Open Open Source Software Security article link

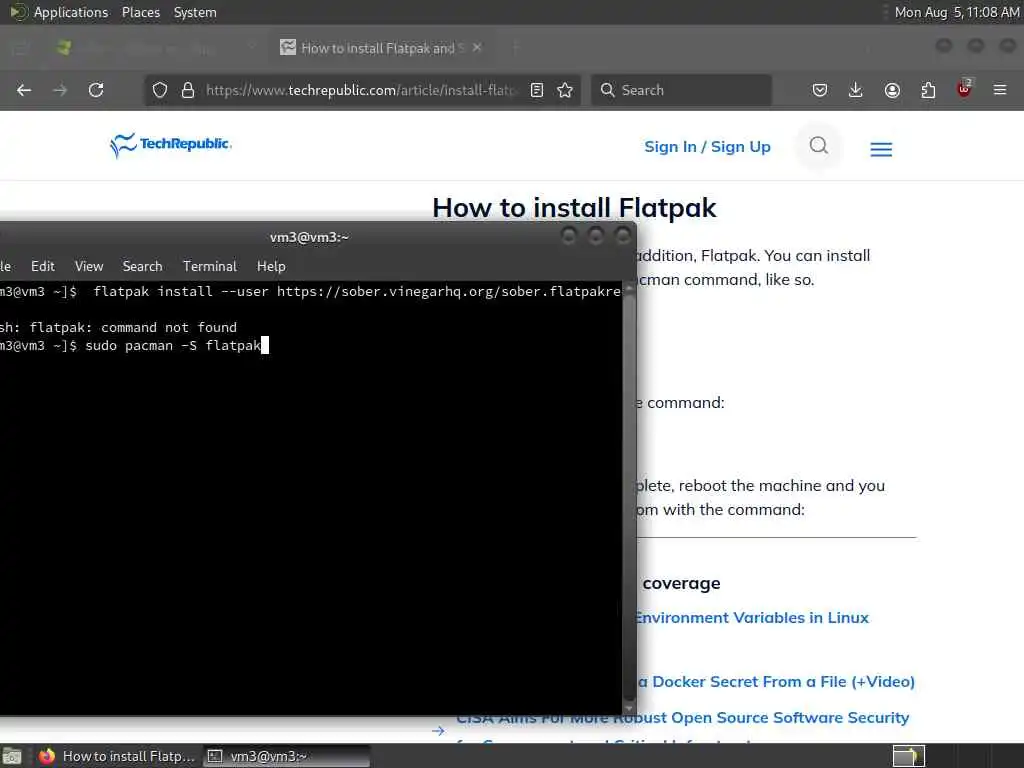tap(682, 718)
